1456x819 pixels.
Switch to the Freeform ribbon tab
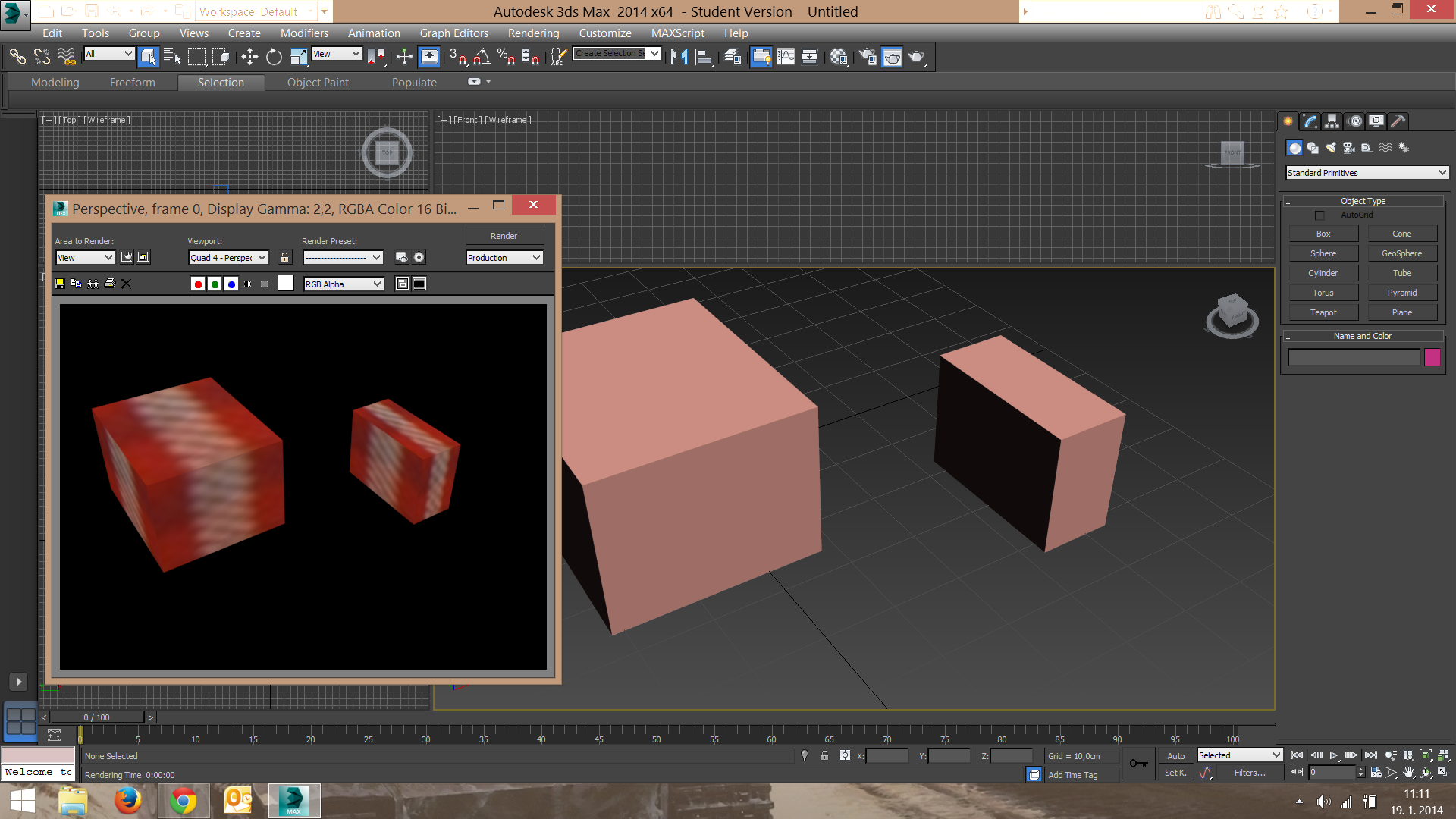click(x=132, y=83)
